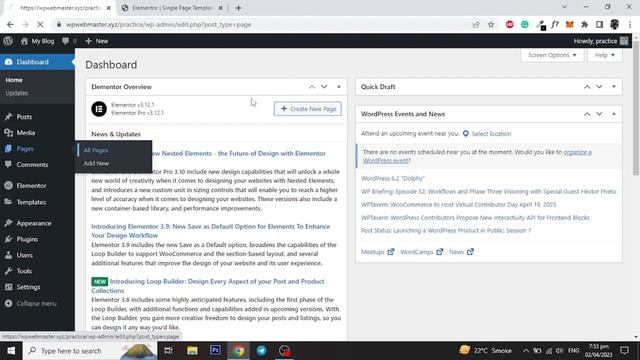640x360 pixels.
Task: Go to Updates under Dashboard
Action: [17, 93]
